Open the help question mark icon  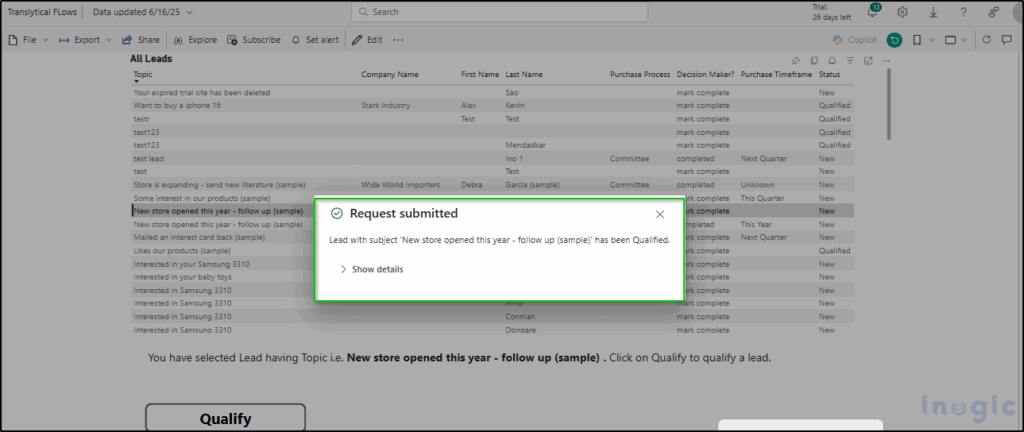(x=963, y=12)
